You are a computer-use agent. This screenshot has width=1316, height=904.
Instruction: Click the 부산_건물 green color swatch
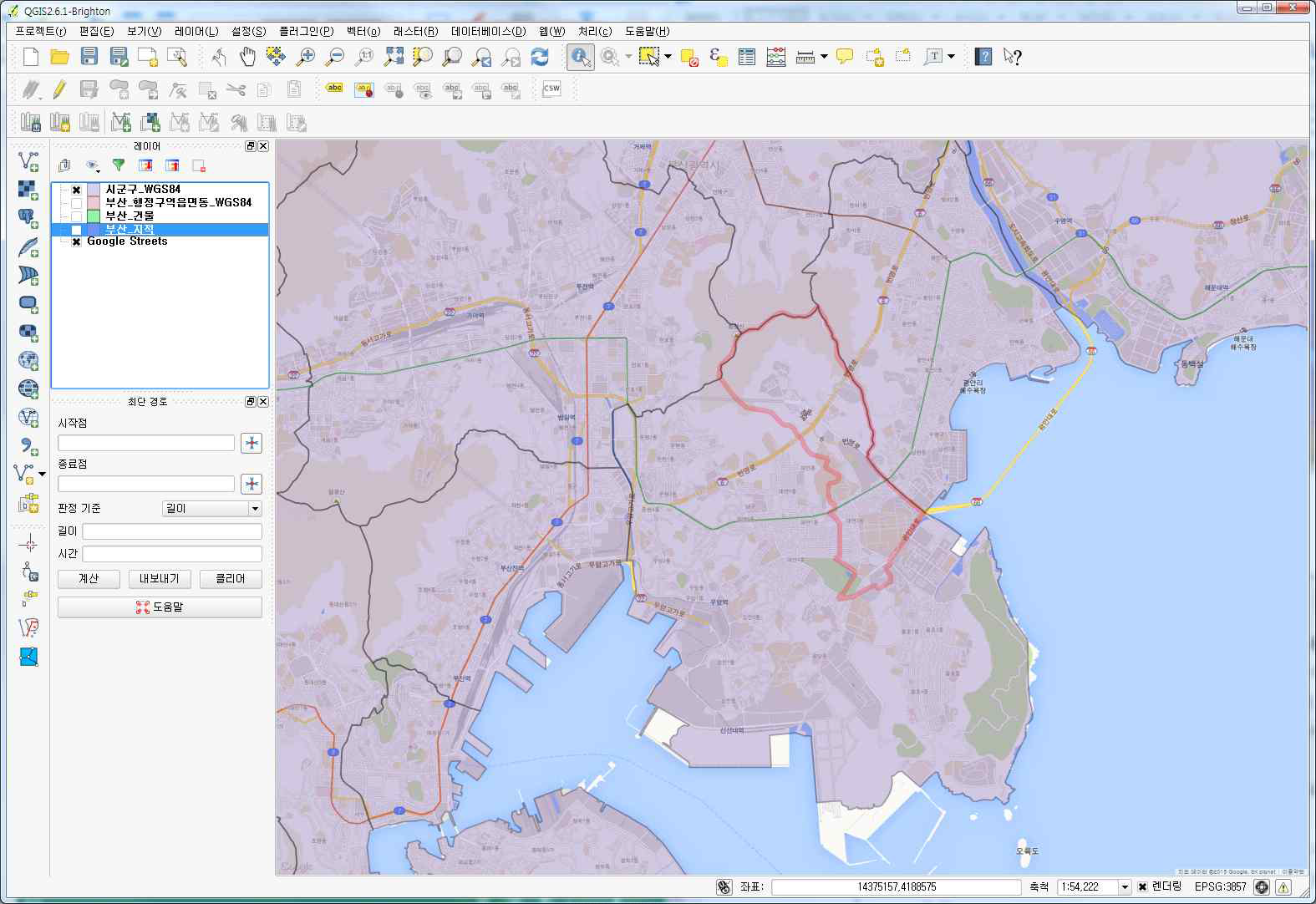coord(94,216)
